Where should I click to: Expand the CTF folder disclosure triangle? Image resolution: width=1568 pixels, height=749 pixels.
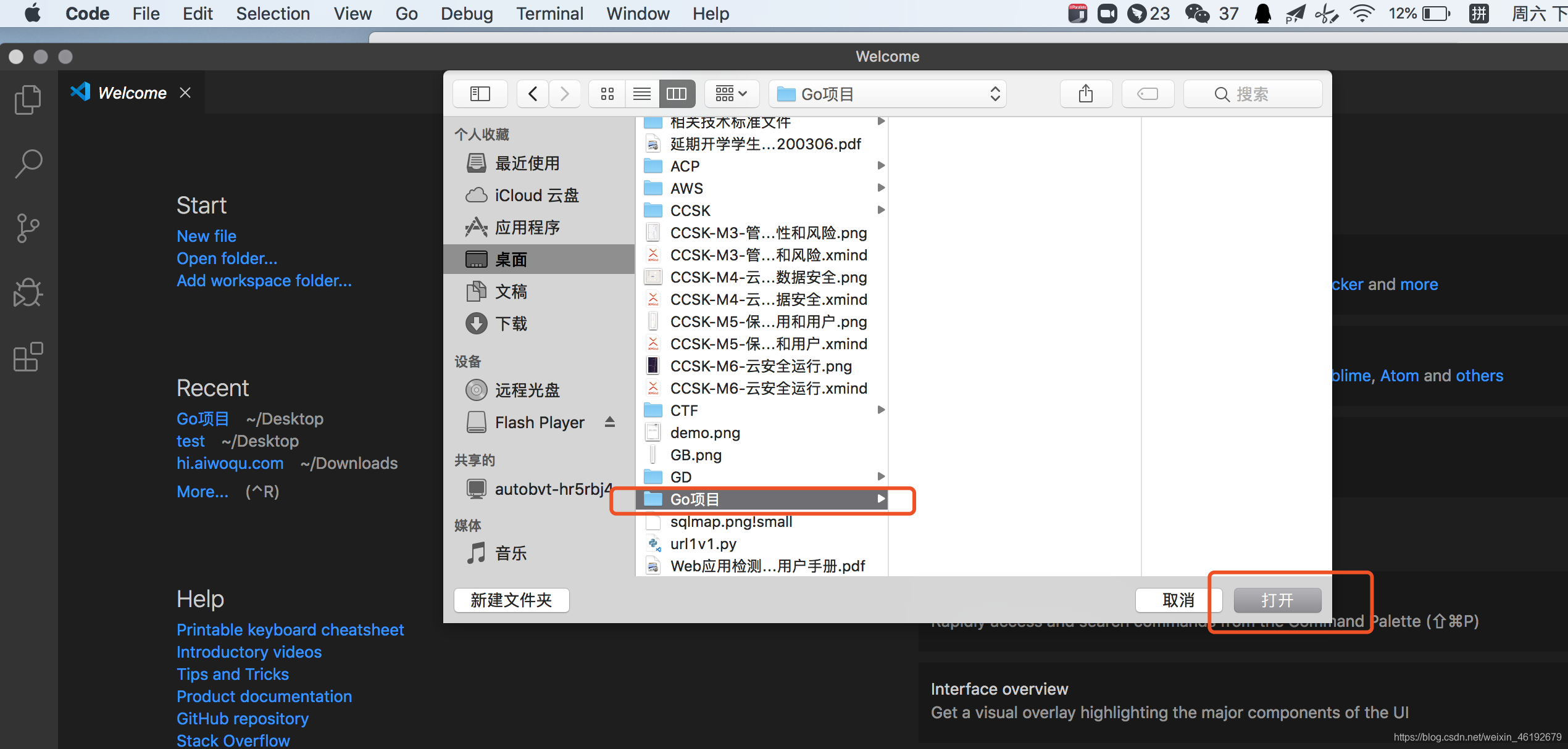878,410
